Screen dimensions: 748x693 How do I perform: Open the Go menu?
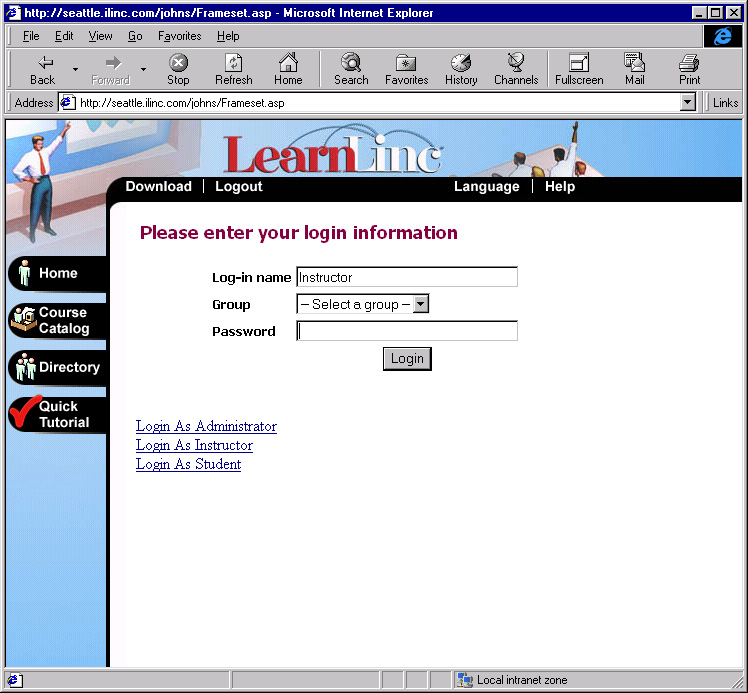(x=135, y=36)
